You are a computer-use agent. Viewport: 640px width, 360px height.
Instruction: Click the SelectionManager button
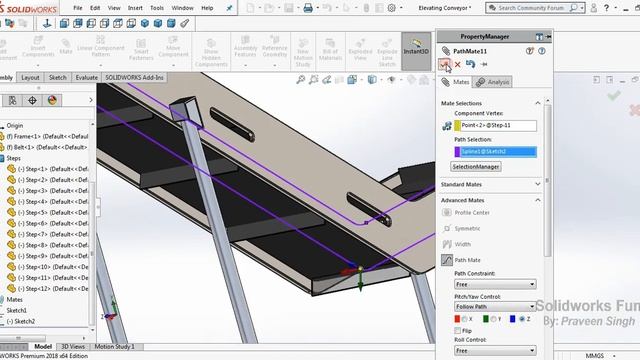(x=476, y=167)
